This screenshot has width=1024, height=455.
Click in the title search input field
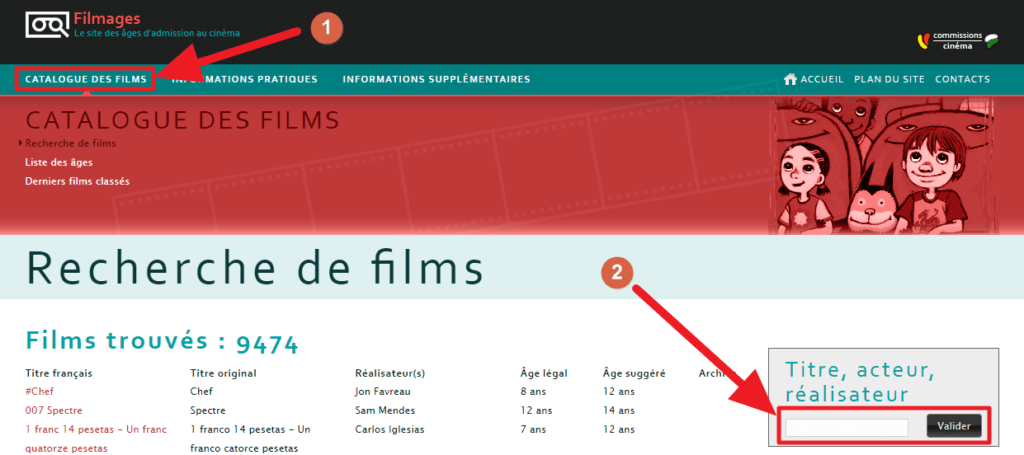point(846,427)
